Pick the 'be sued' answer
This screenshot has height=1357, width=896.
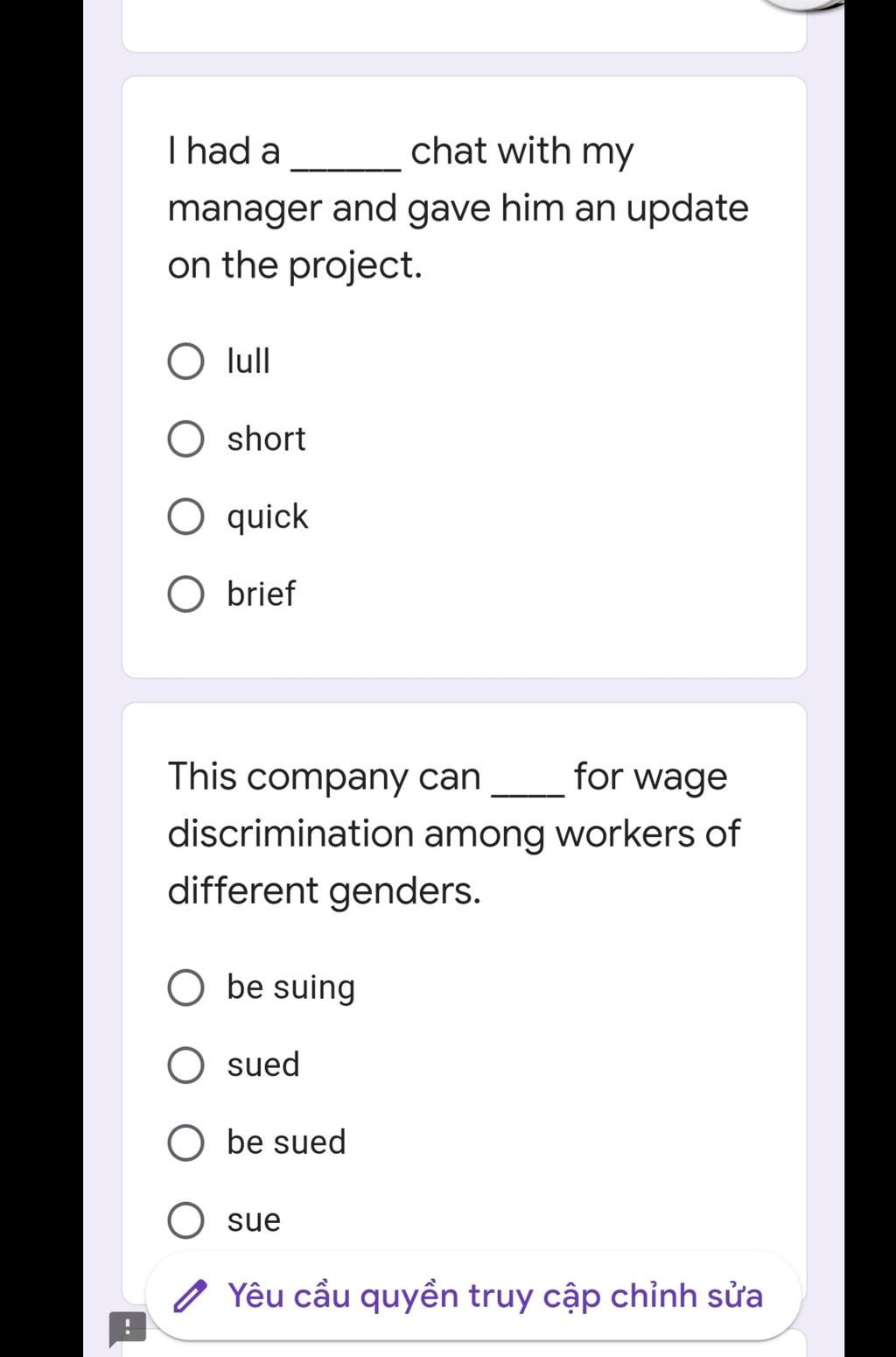pos(185,1143)
